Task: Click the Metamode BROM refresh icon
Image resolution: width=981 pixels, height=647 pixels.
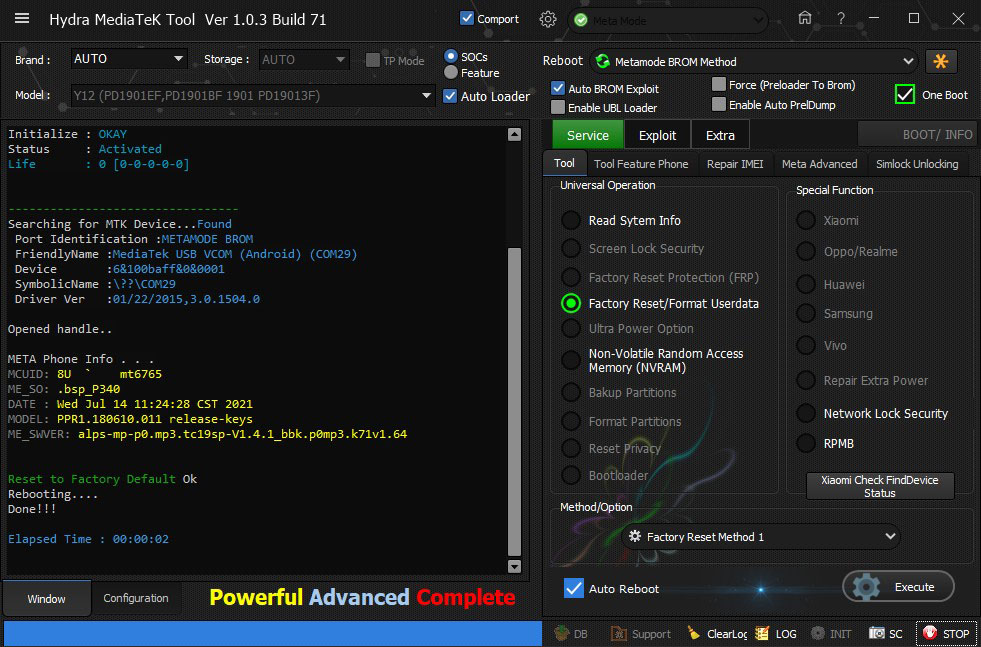Action: click(x=603, y=61)
